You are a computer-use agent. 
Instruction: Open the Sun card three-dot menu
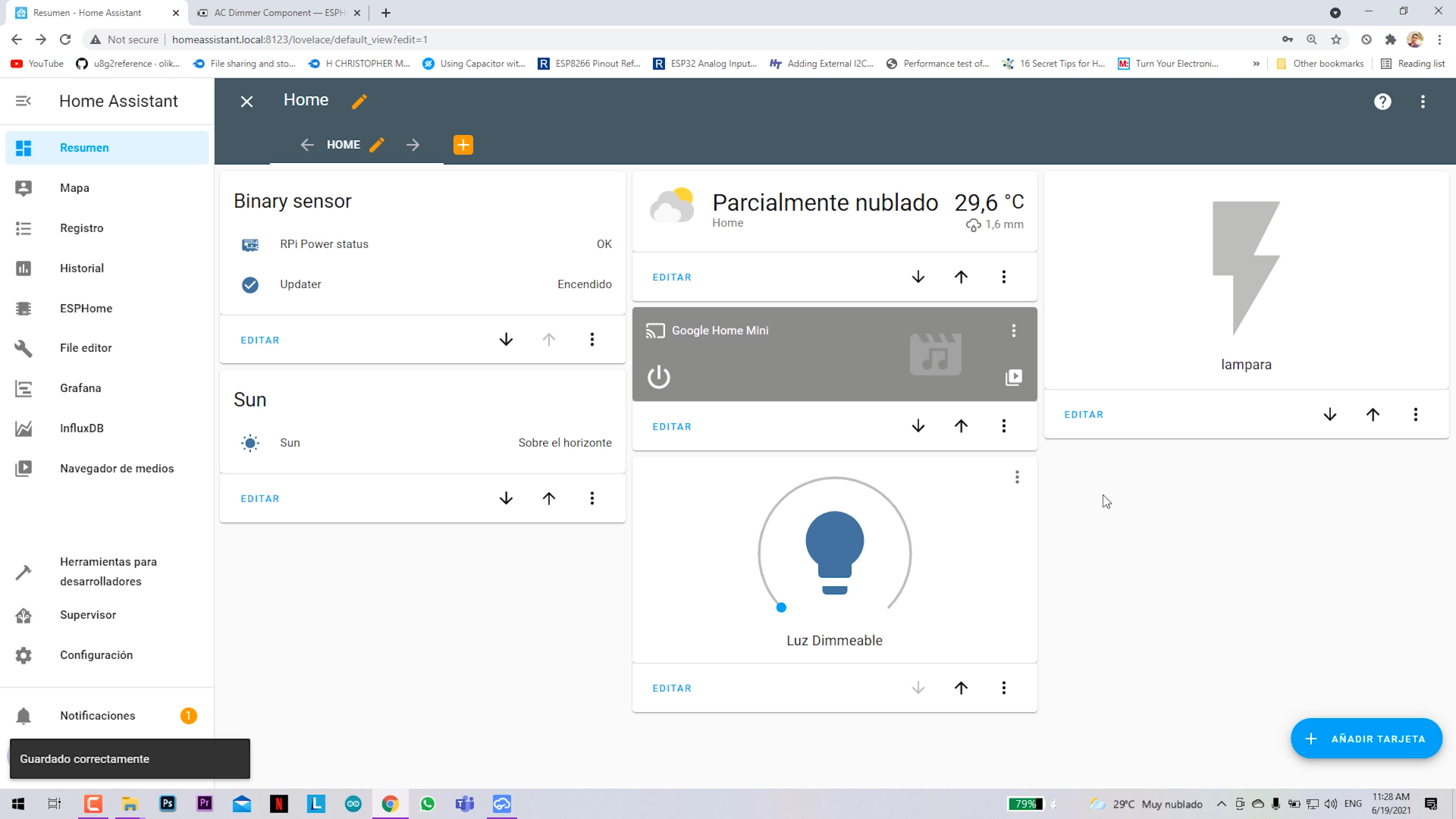pos(592,498)
